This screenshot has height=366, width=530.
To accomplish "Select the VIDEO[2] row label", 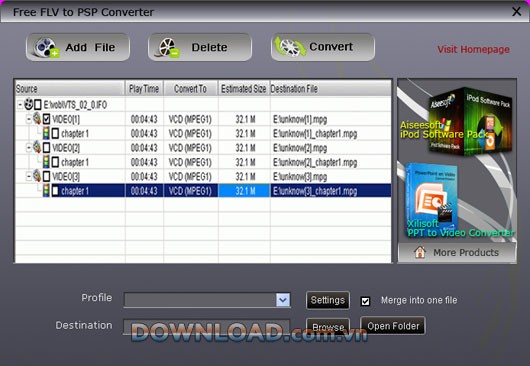I will pos(66,148).
